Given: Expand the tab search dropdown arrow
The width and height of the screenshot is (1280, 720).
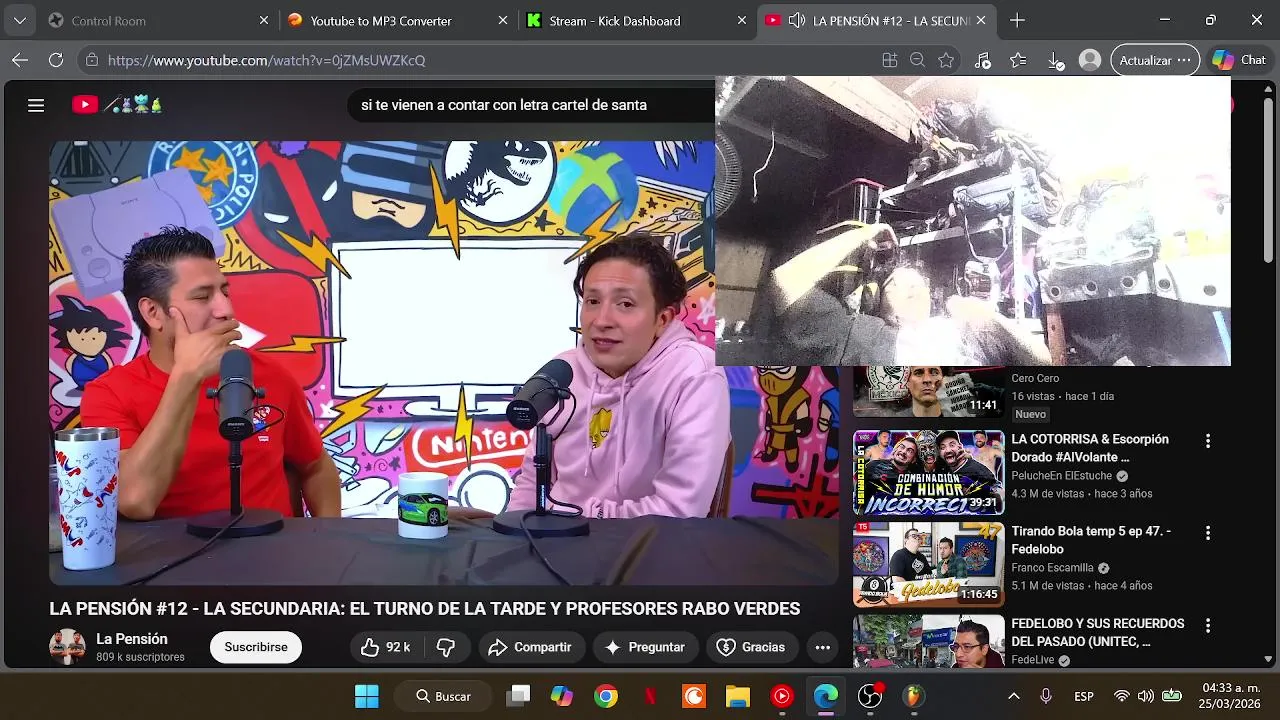Looking at the screenshot, I should click(x=20, y=20).
